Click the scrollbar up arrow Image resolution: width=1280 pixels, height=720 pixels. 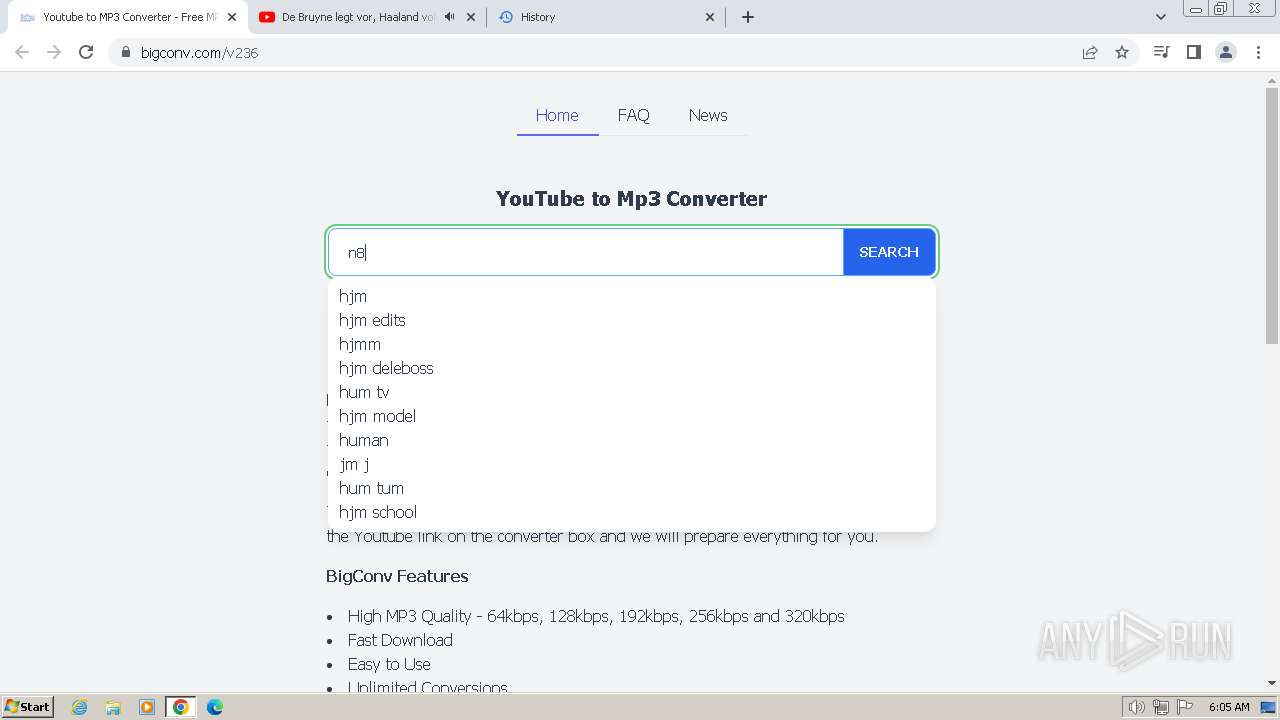tap(1272, 80)
